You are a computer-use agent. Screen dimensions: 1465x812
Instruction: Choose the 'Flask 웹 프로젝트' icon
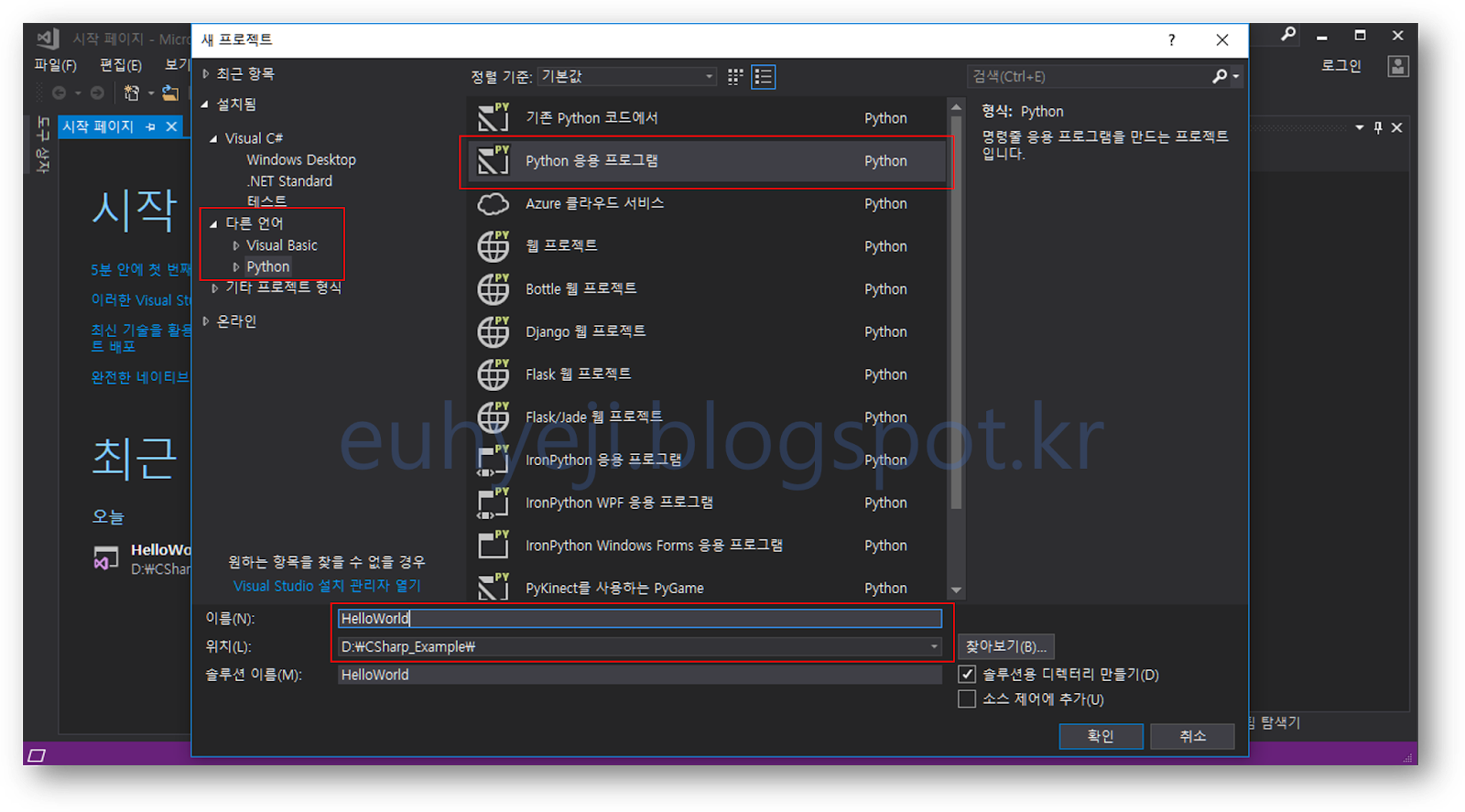pyautogui.click(x=493, y=374)
